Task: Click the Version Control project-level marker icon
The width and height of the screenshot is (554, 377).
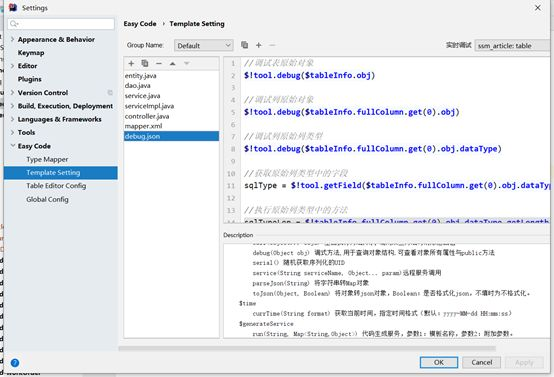Action: pyautogui.click(x=110, y=93)
